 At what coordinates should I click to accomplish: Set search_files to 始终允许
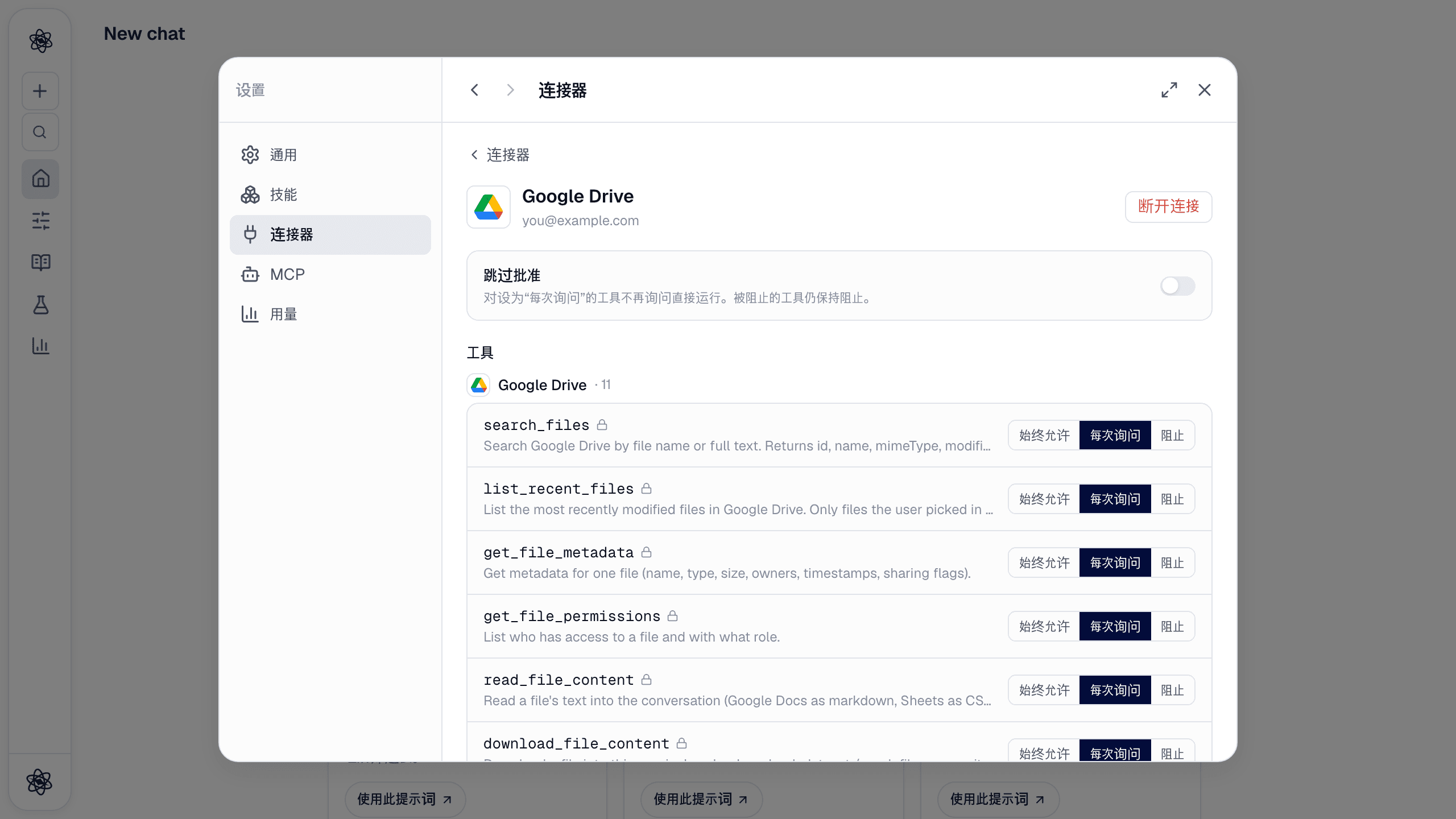tap(1044, 435)
